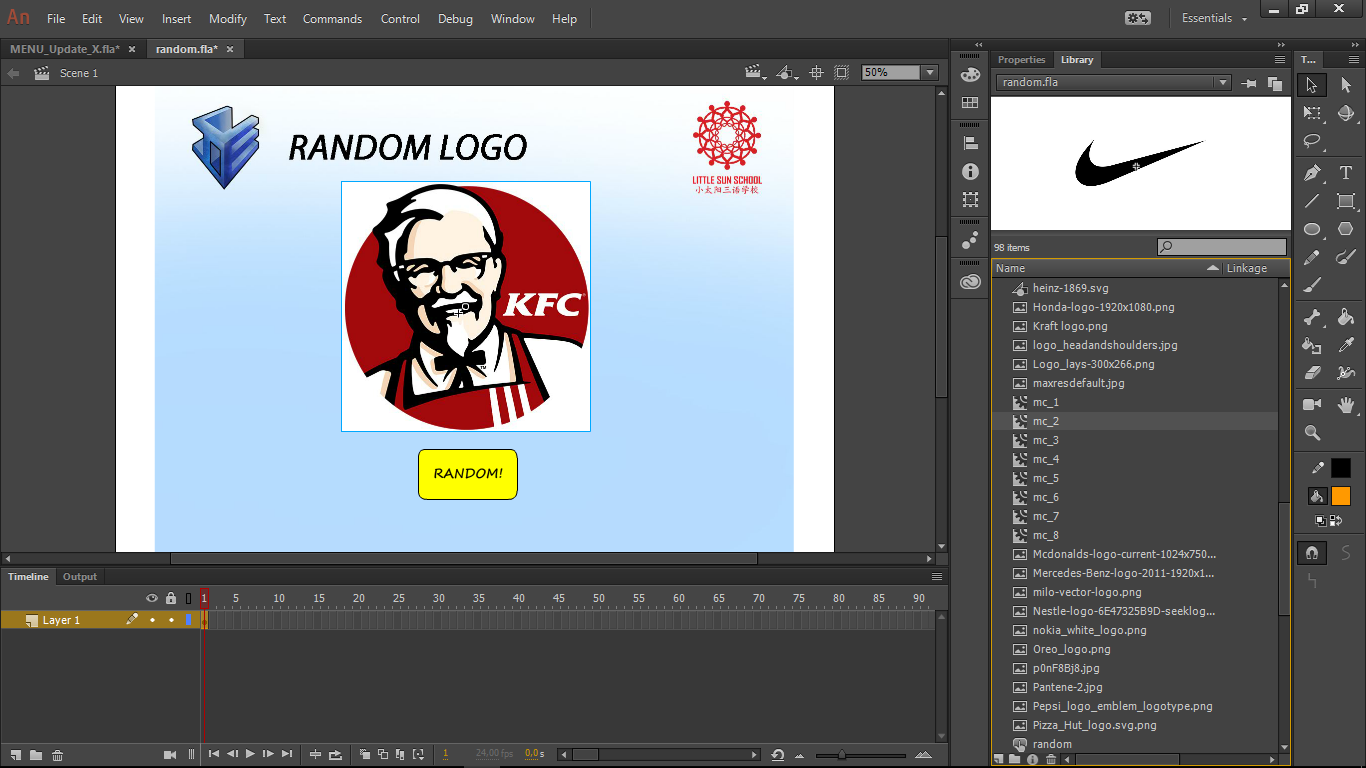1366x768 pixels.
Task: Click the stroke color swatch (black)
Action: [x=1341, y=468]
